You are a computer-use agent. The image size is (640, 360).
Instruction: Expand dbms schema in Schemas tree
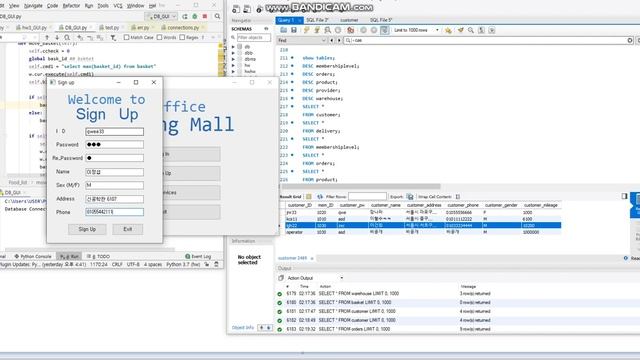coord(233,59)
